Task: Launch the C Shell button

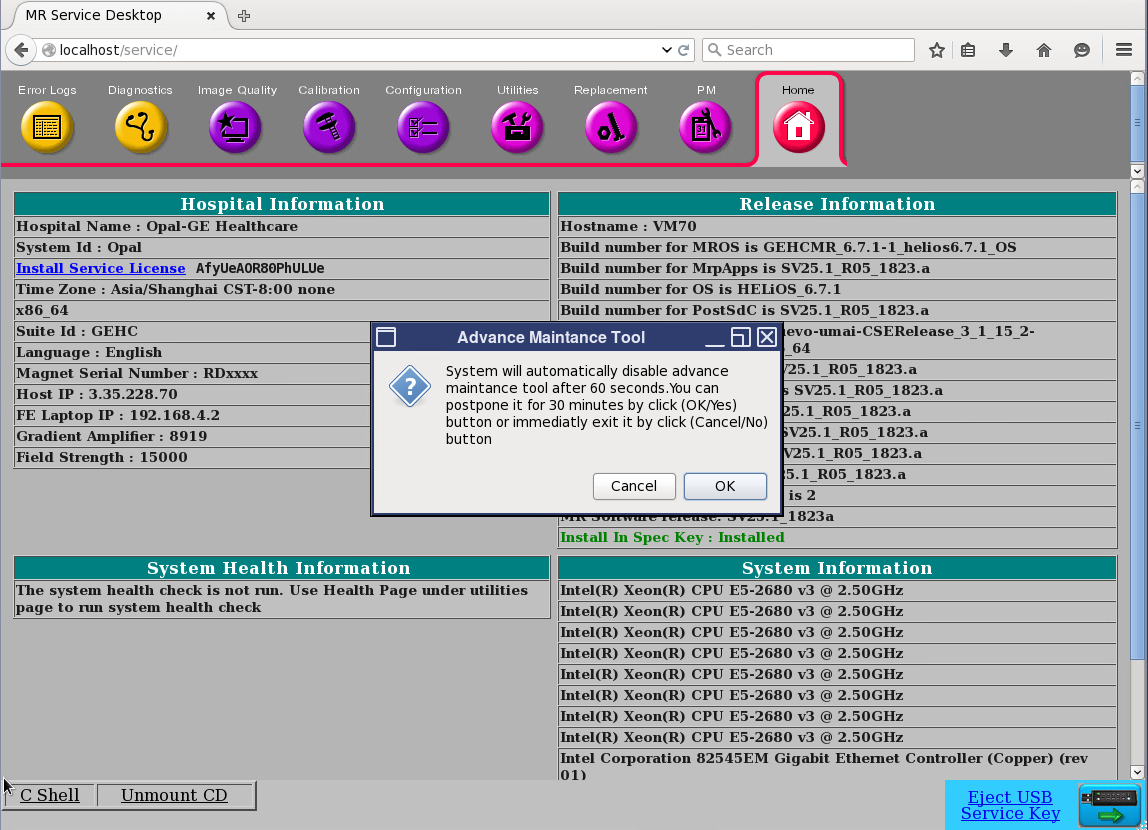Action: point(50,796)
